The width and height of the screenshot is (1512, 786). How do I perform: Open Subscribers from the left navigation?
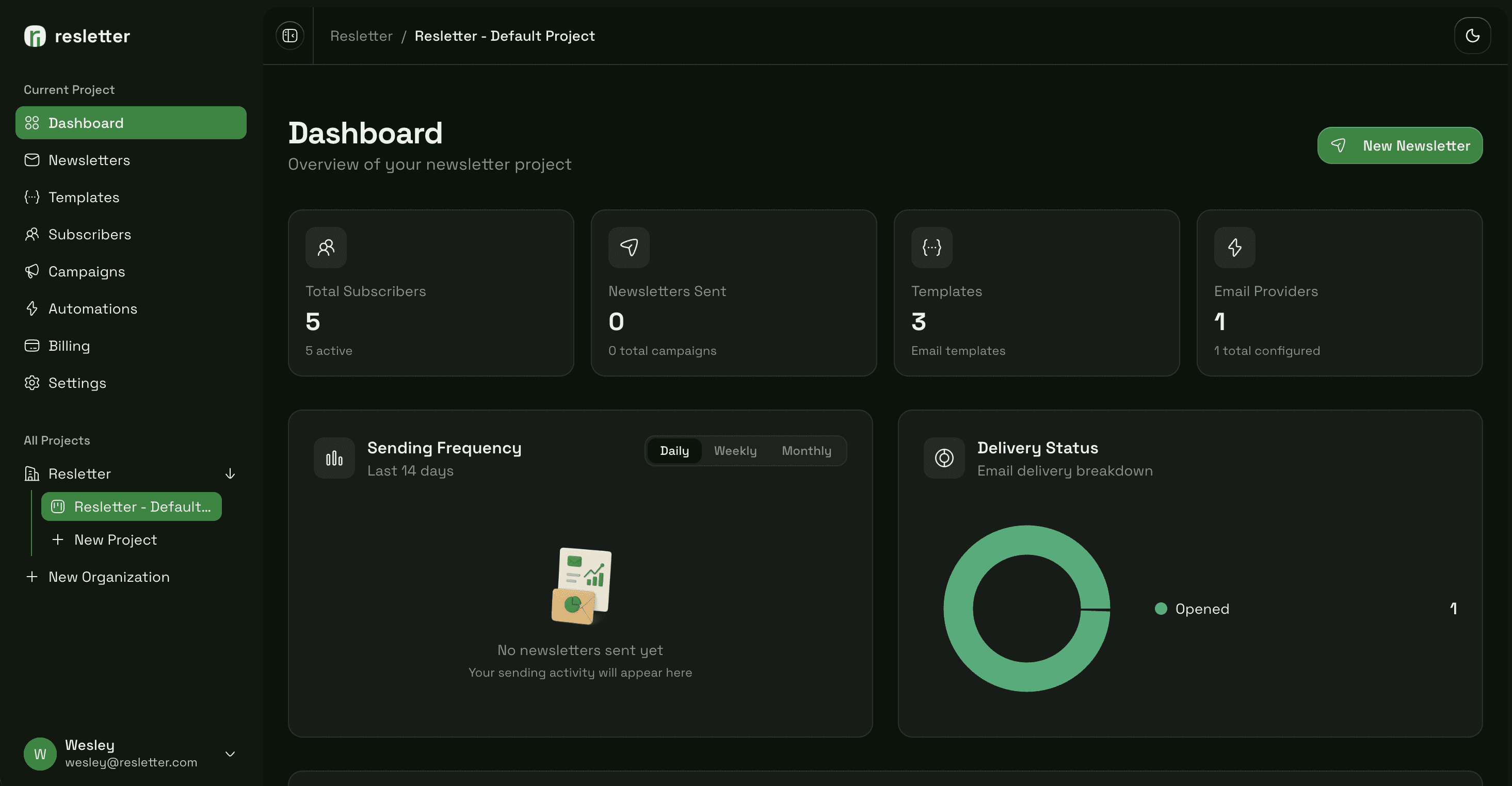pyautogui.click(x=90, y=234)
